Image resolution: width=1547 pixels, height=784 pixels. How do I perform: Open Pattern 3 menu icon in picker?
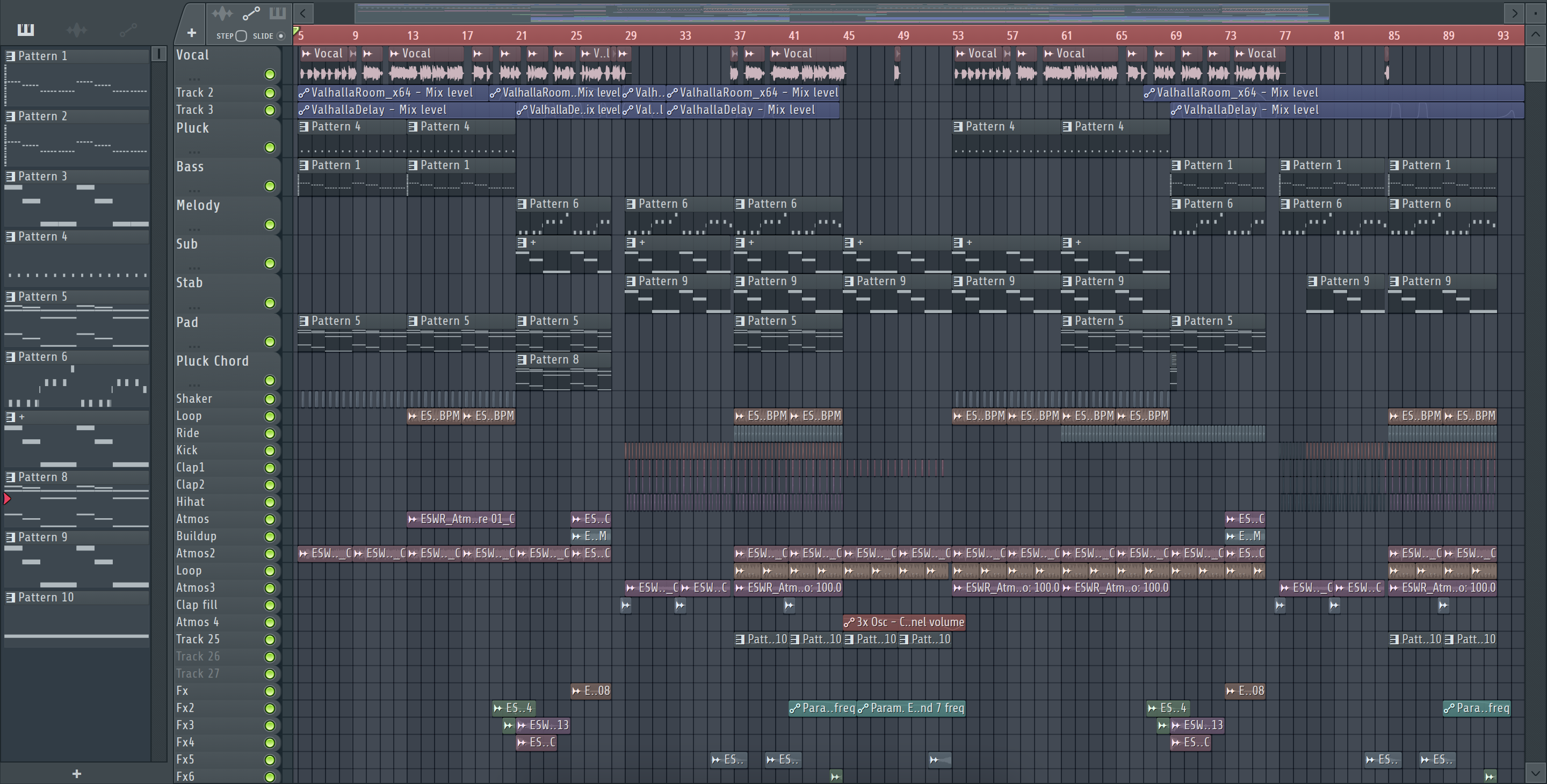(10, 176)
